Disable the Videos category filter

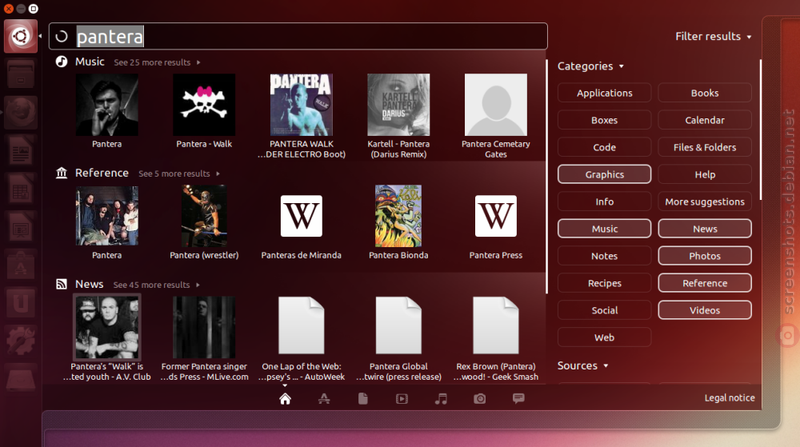pos(705,310)
